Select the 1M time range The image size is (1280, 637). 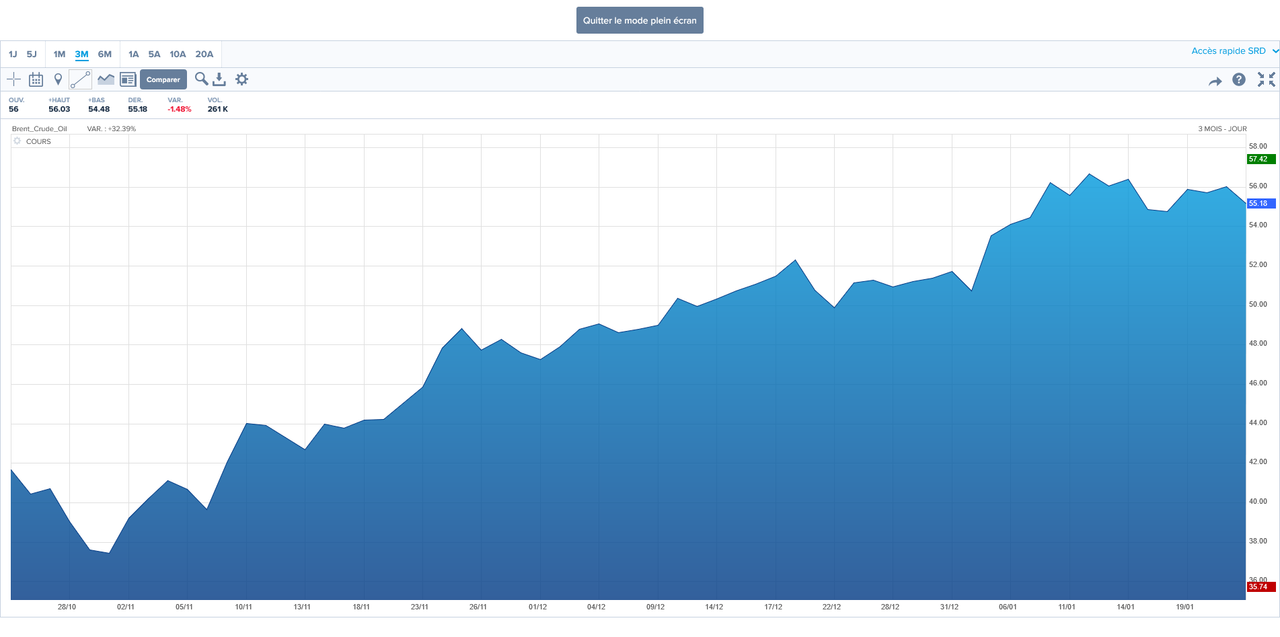click(59, 54)
